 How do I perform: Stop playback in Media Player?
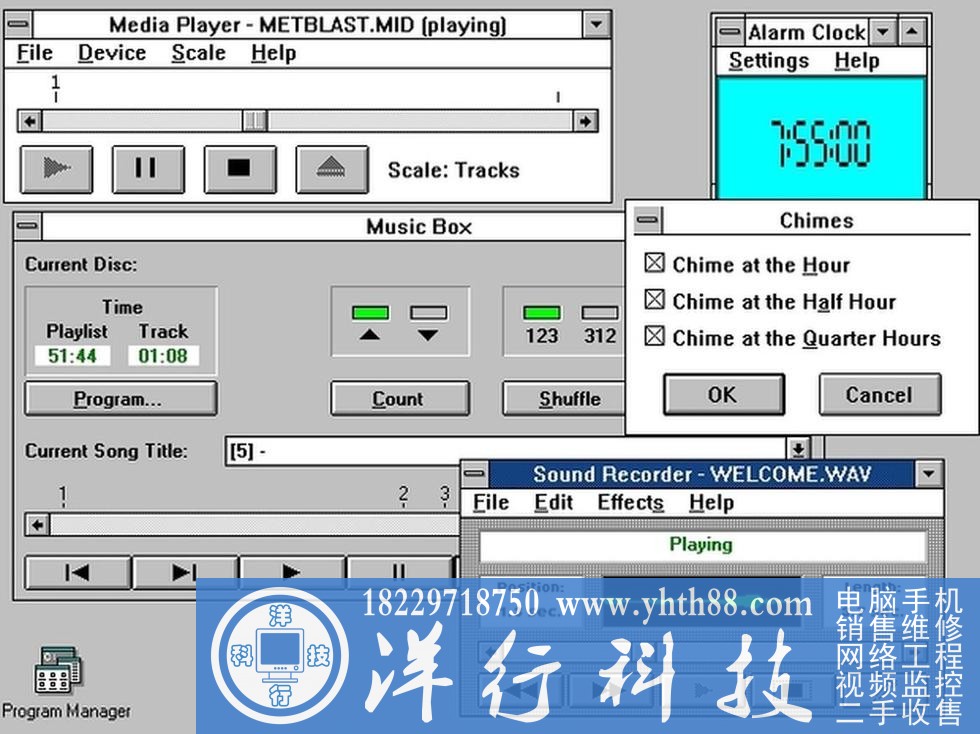pos(240,169)
